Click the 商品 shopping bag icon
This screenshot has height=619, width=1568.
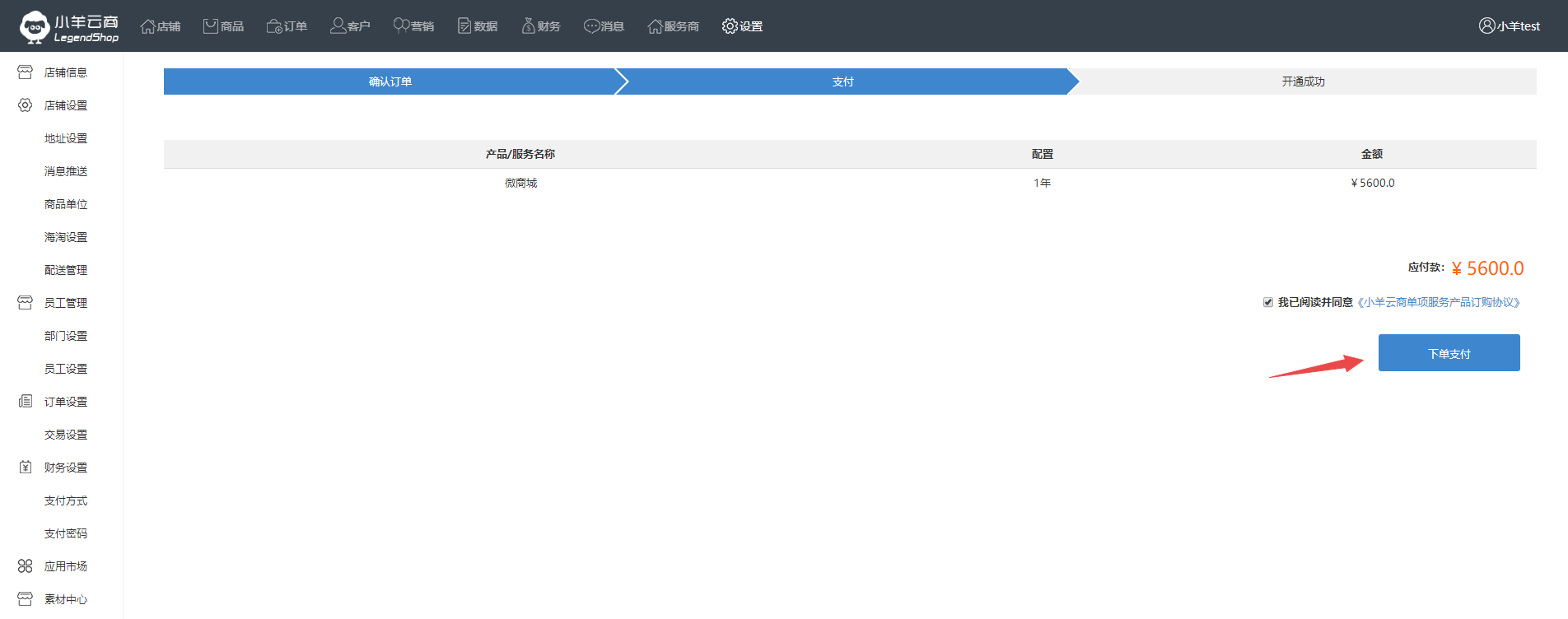pyautogui.click(x=211, y=26)
